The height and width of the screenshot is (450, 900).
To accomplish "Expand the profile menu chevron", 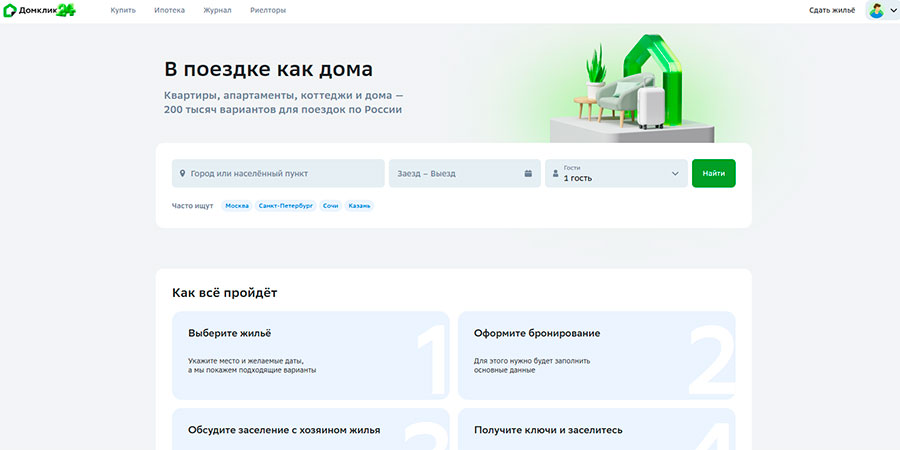I will 892,10.
